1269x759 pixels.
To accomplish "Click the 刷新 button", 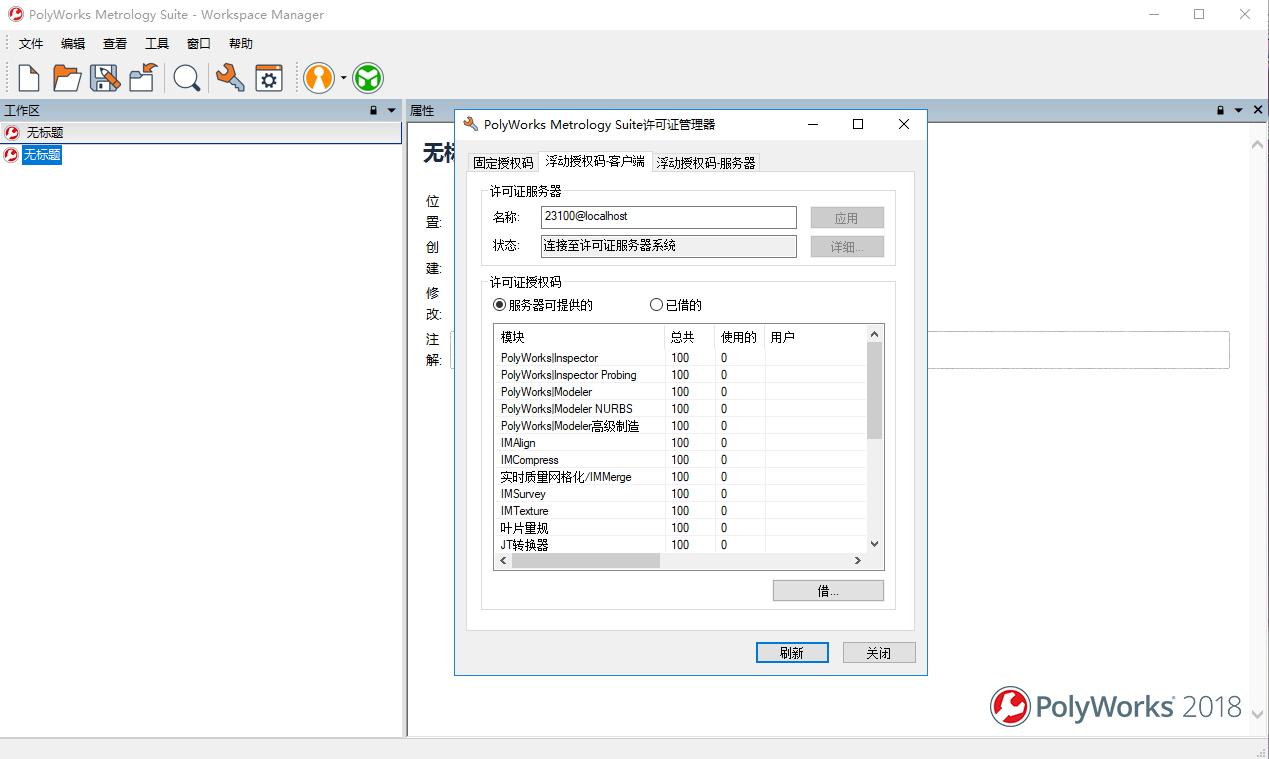I will tap(792, 653).
